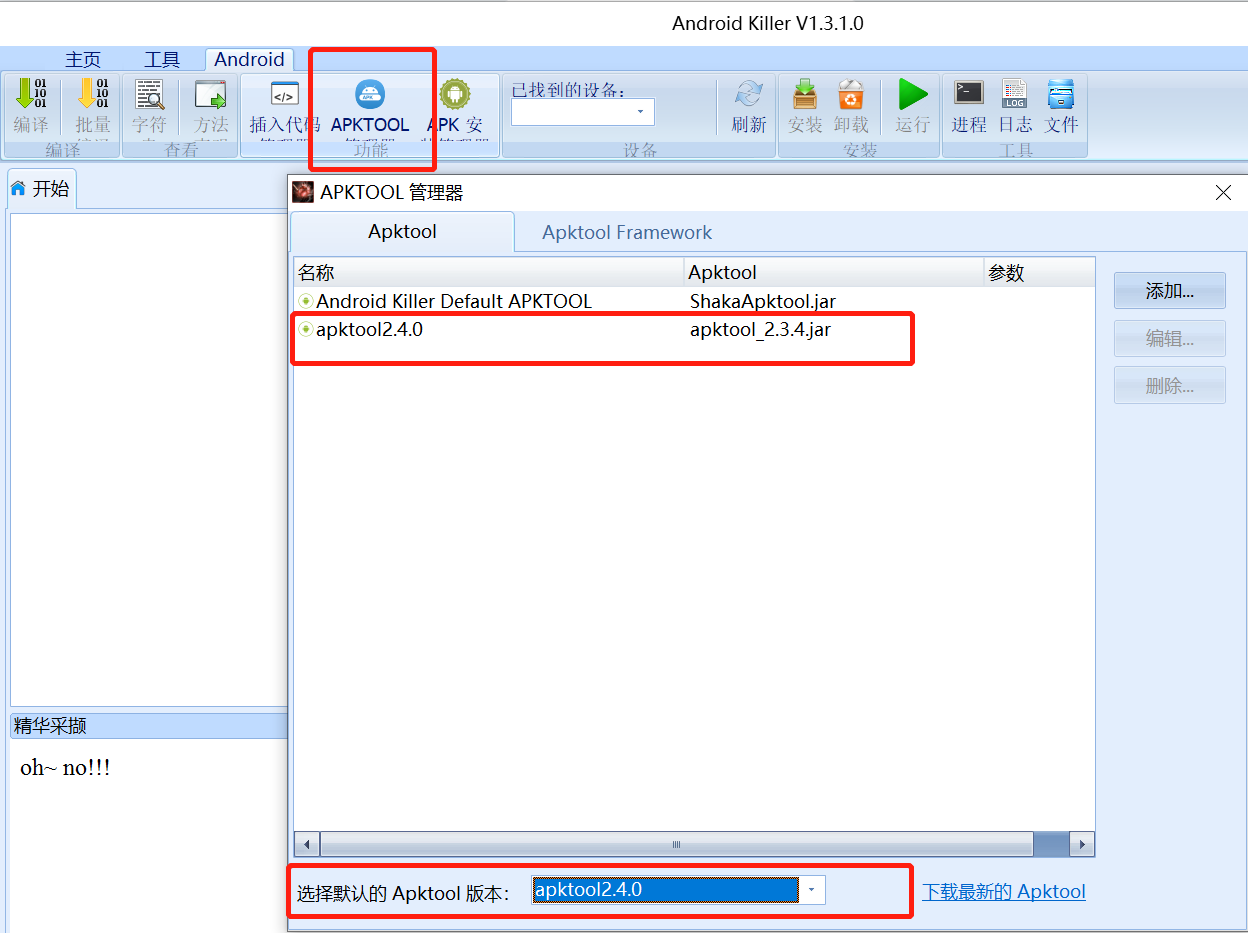Click the ShakaApktool.jar cell
This screenshot has width=1248, height=933.
pyautogui.click(x=763, y=301)
